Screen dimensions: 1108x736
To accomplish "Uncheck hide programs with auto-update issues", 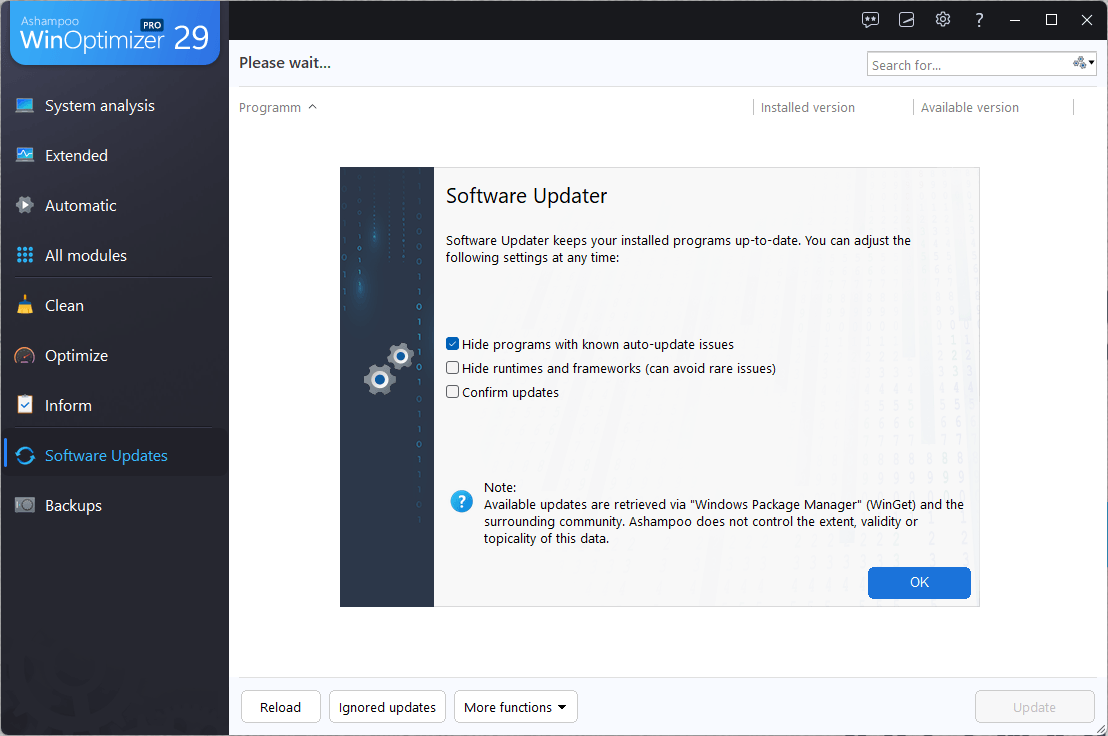I will coord(452,343).
